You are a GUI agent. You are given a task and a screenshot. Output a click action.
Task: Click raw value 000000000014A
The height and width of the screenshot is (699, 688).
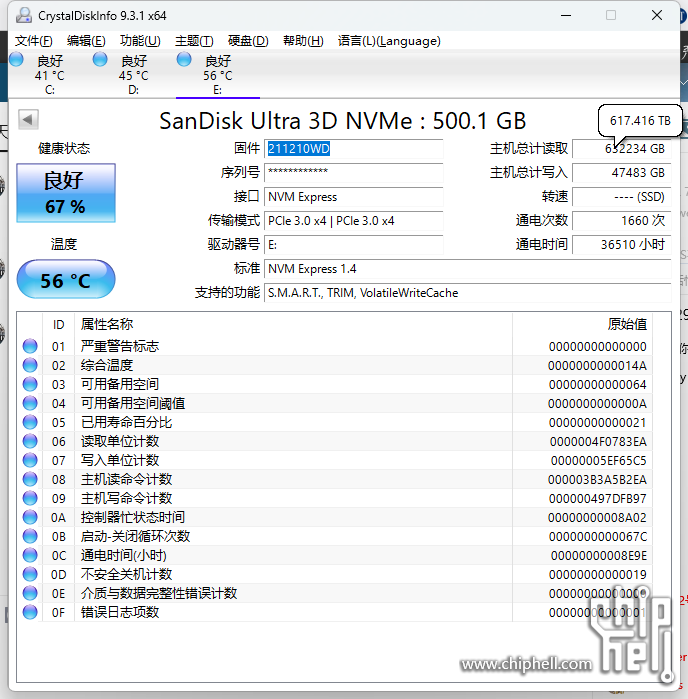click(597, 366)
